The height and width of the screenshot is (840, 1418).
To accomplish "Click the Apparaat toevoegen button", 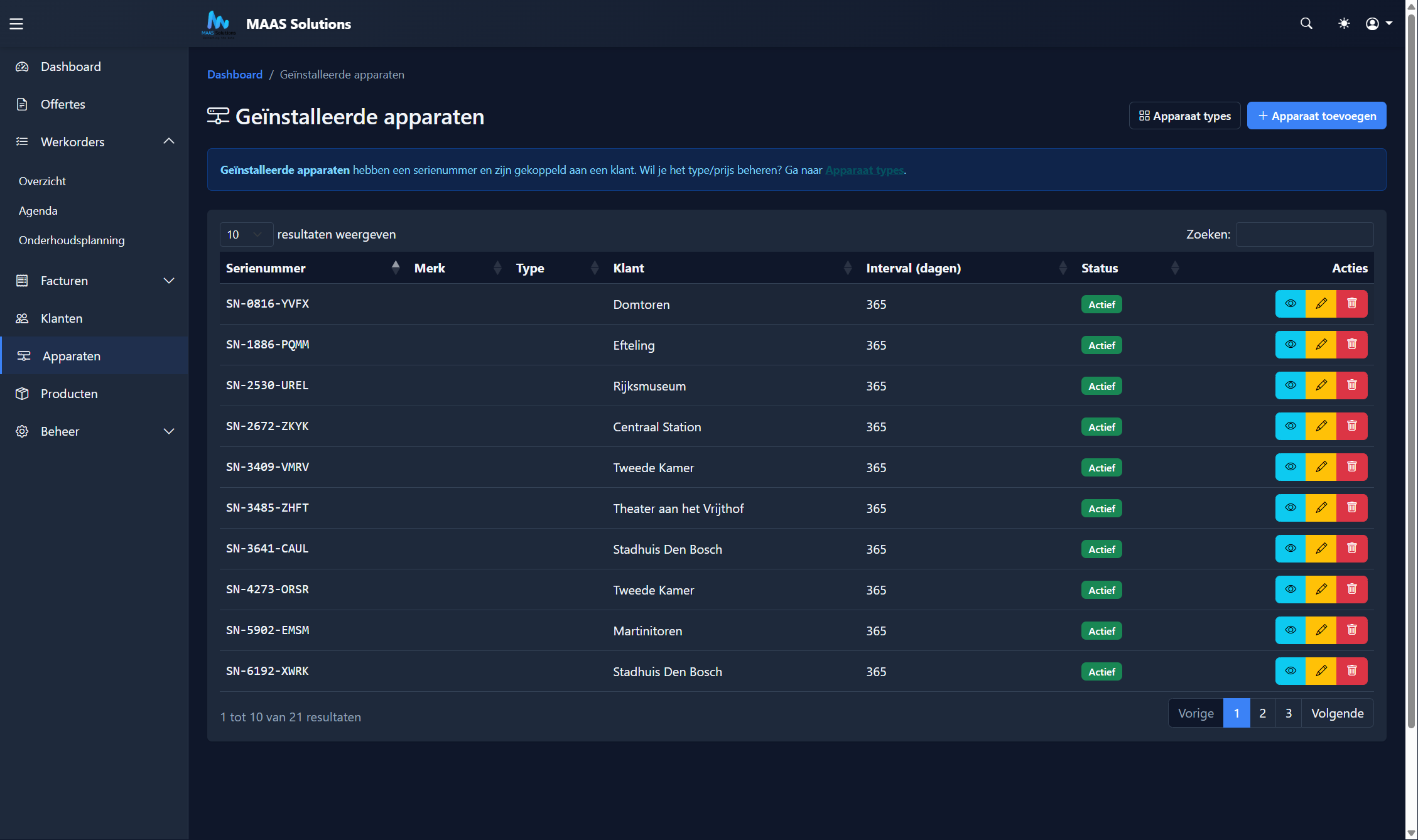I will tap(1316, 116).
